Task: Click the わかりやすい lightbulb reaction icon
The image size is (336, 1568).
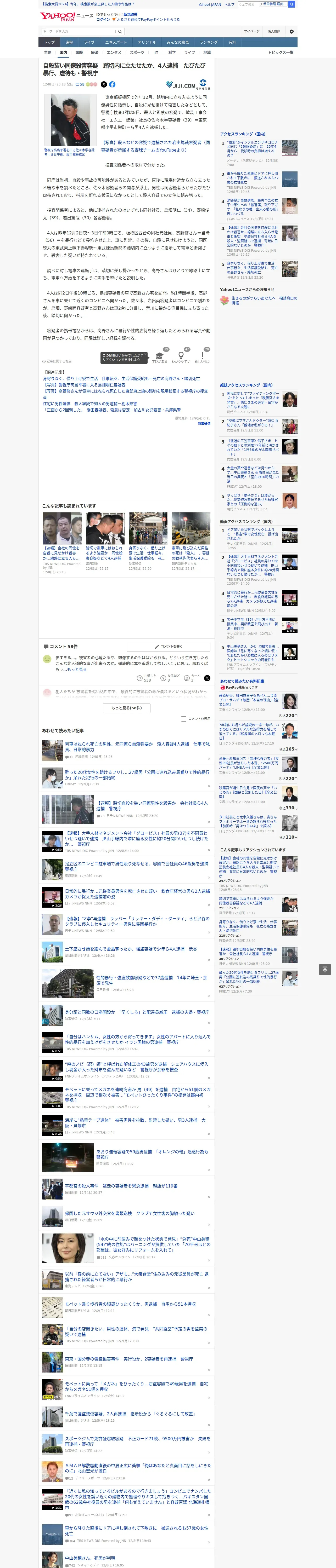Action: point(181,355)
